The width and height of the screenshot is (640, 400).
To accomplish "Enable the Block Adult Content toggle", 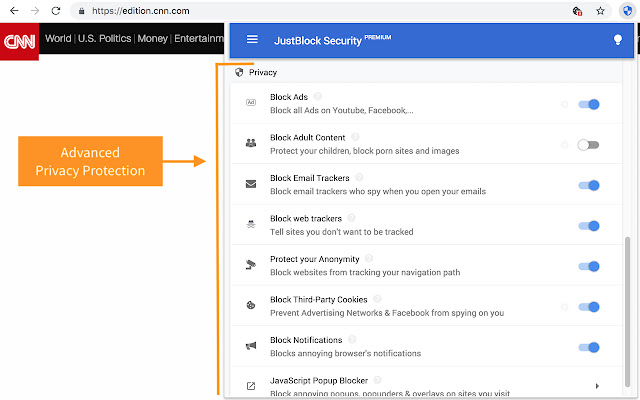I will pos(589,144).
